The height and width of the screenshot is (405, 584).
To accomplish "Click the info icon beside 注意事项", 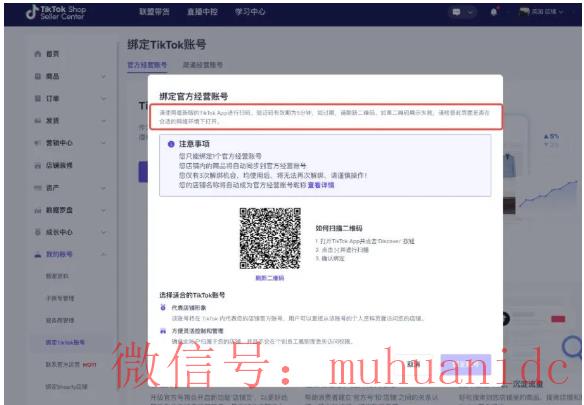I will 171,144.
